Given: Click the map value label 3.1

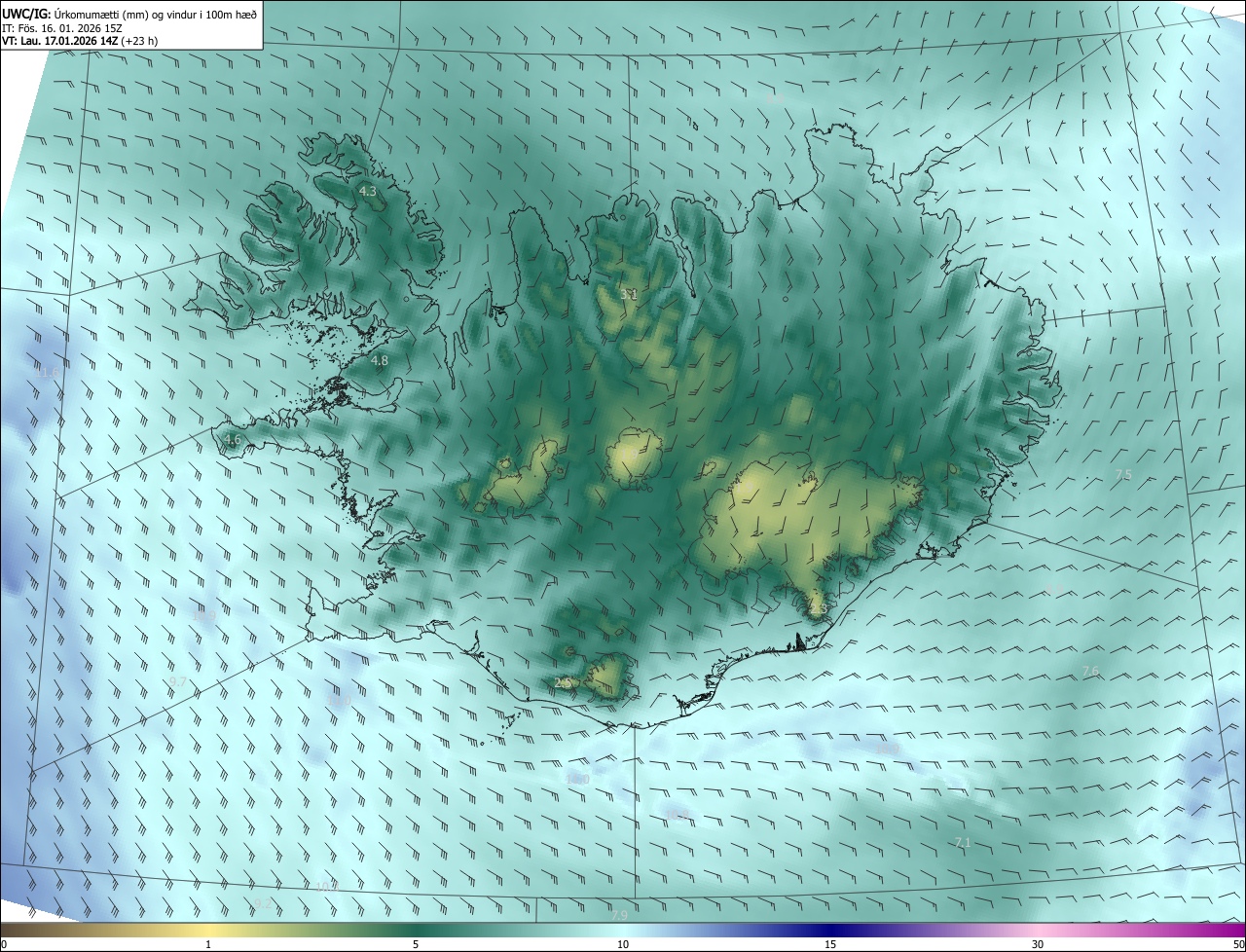Looking at the screenshot, I should coord(629,294).
